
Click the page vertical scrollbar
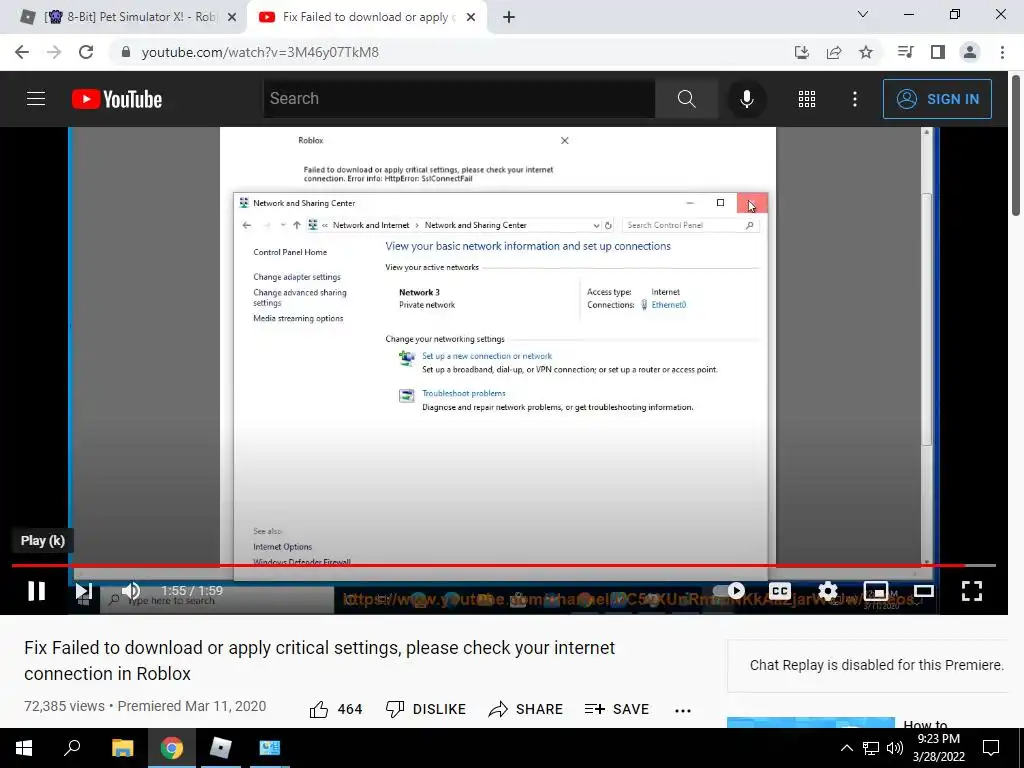pos(1016,144)
